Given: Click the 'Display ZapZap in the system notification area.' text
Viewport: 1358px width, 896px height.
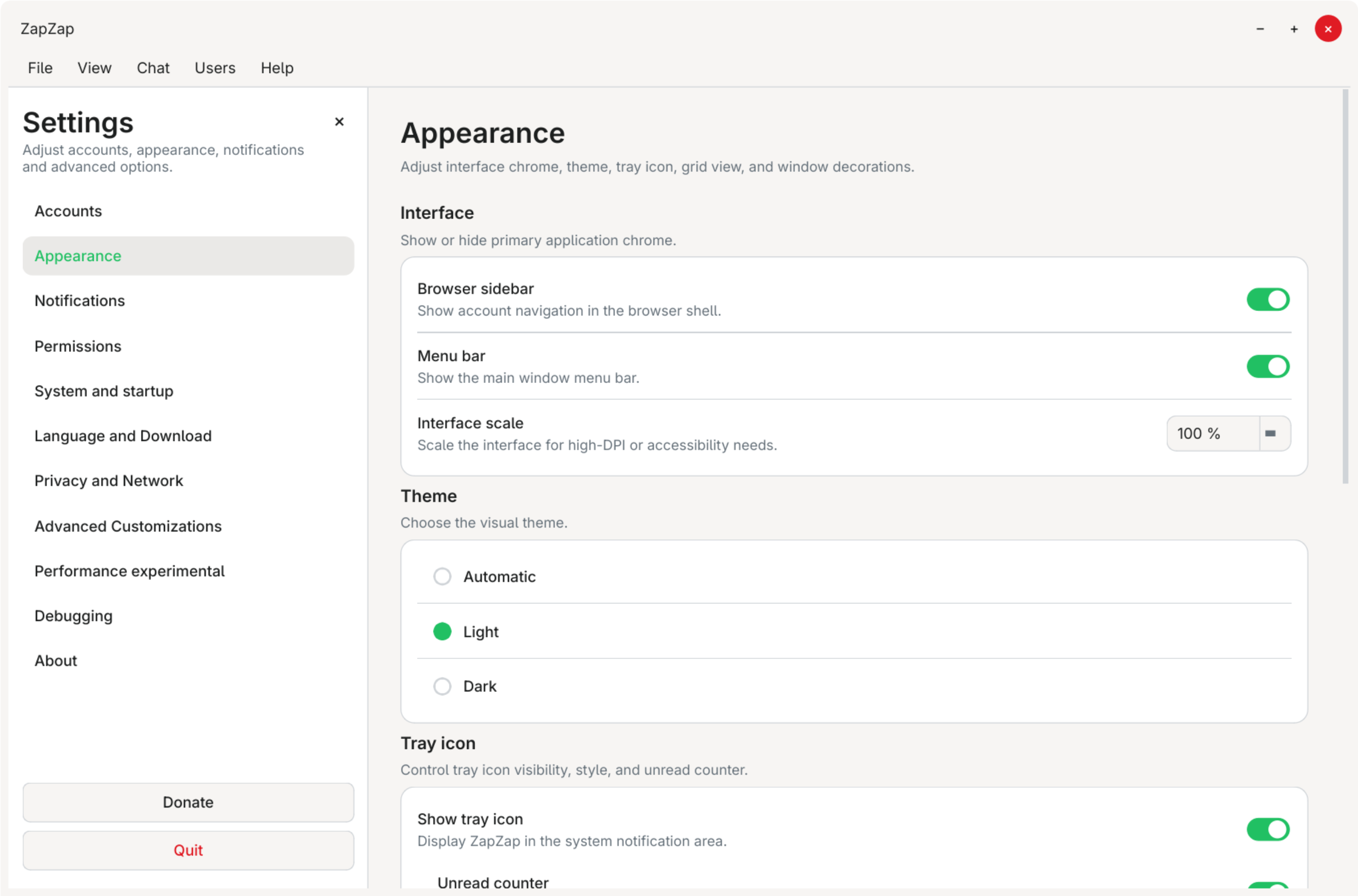Looking at the screenshot, I should point(572,841).
